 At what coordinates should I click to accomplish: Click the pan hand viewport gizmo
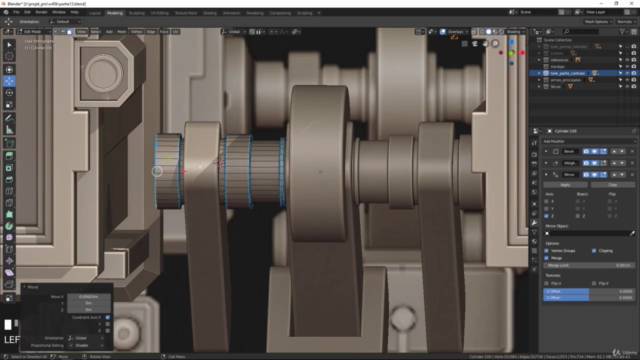(485, 44)
